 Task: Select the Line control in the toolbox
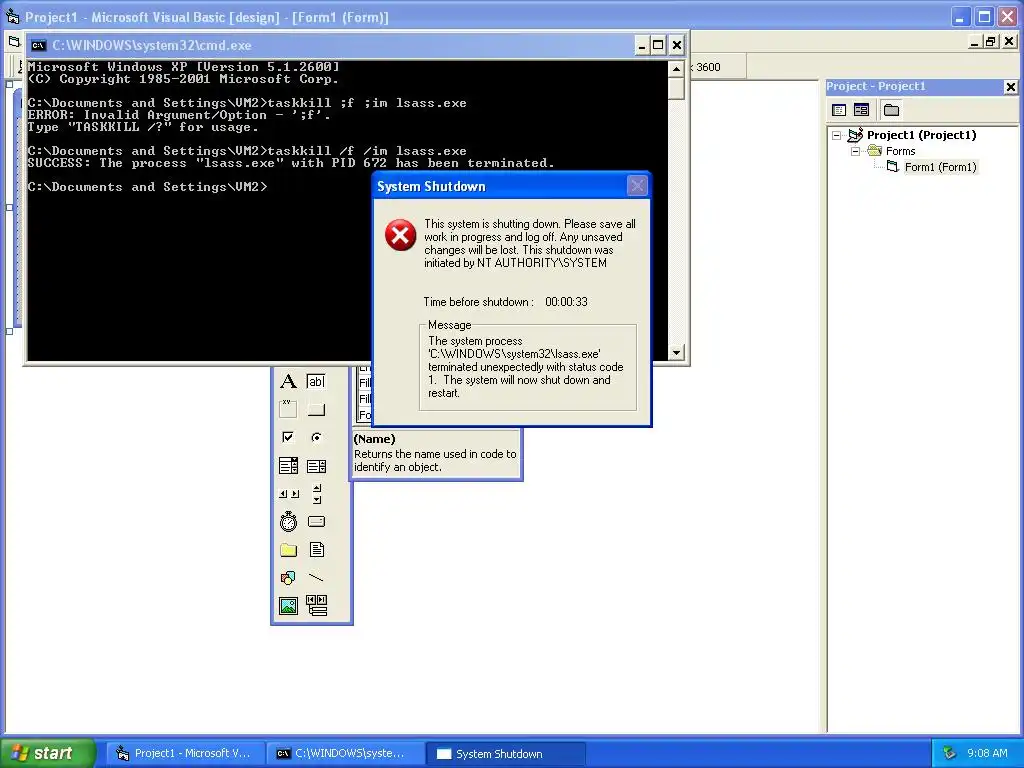click(316, 578)
